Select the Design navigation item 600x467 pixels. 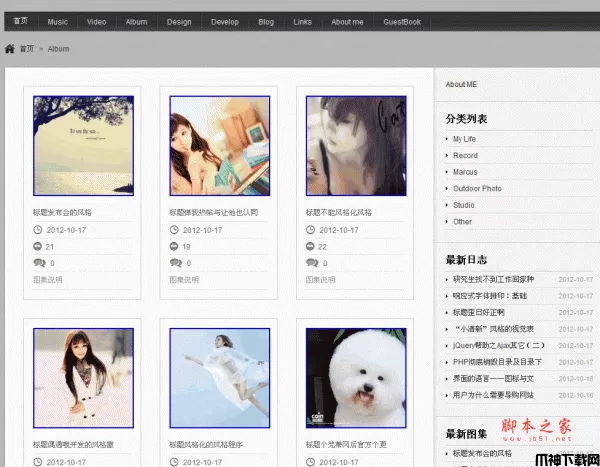(x=179, y=21)
